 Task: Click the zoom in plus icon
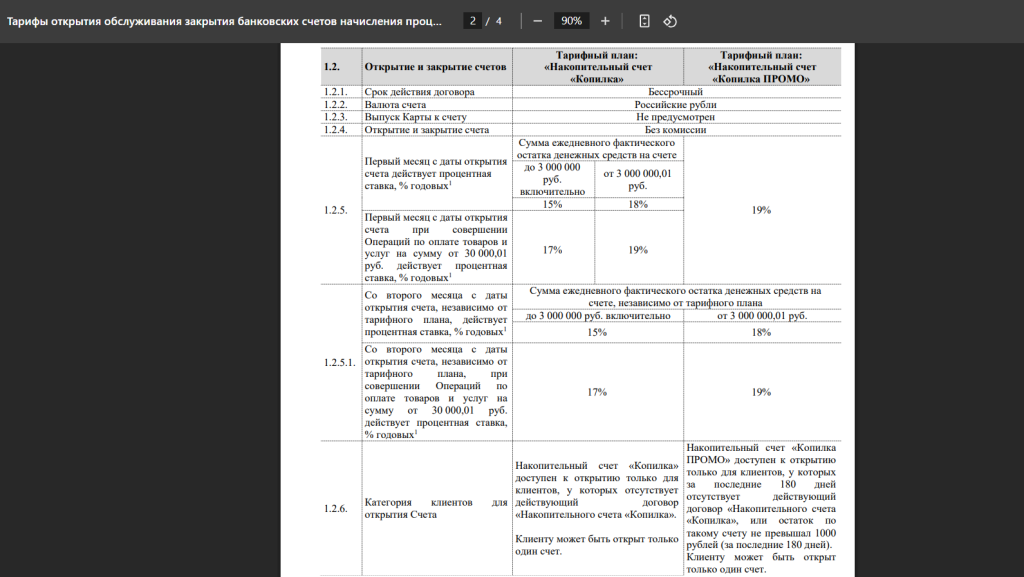point(604,21)
